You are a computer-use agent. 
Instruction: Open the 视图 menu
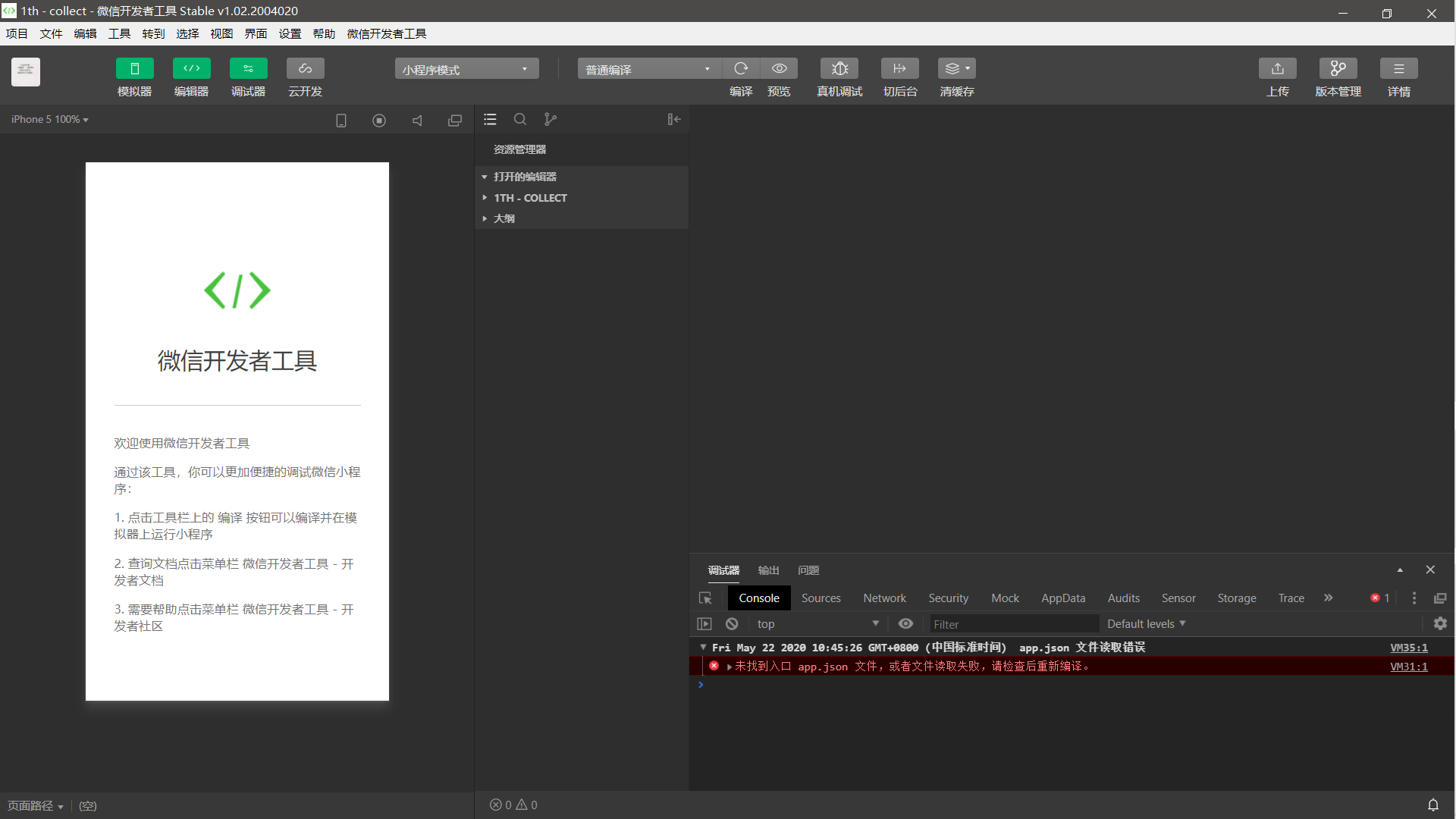221,34
